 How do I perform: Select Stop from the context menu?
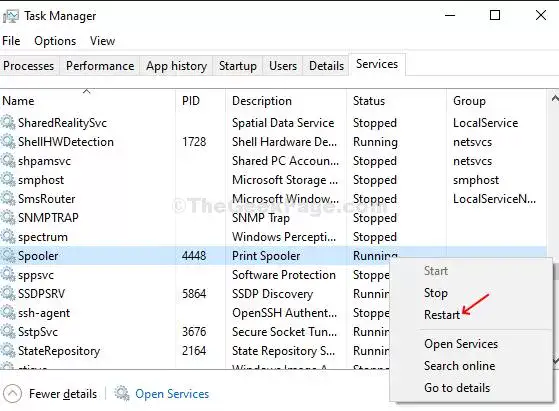point(436,293)
